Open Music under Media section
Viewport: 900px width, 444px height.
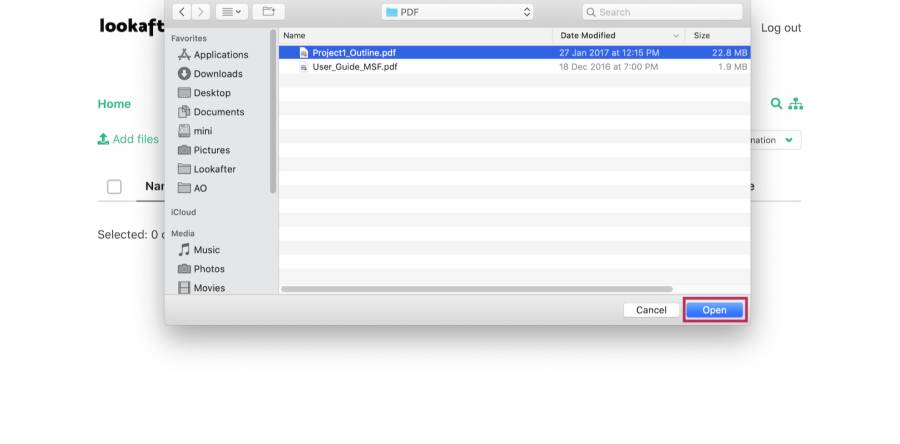point(206,250)
